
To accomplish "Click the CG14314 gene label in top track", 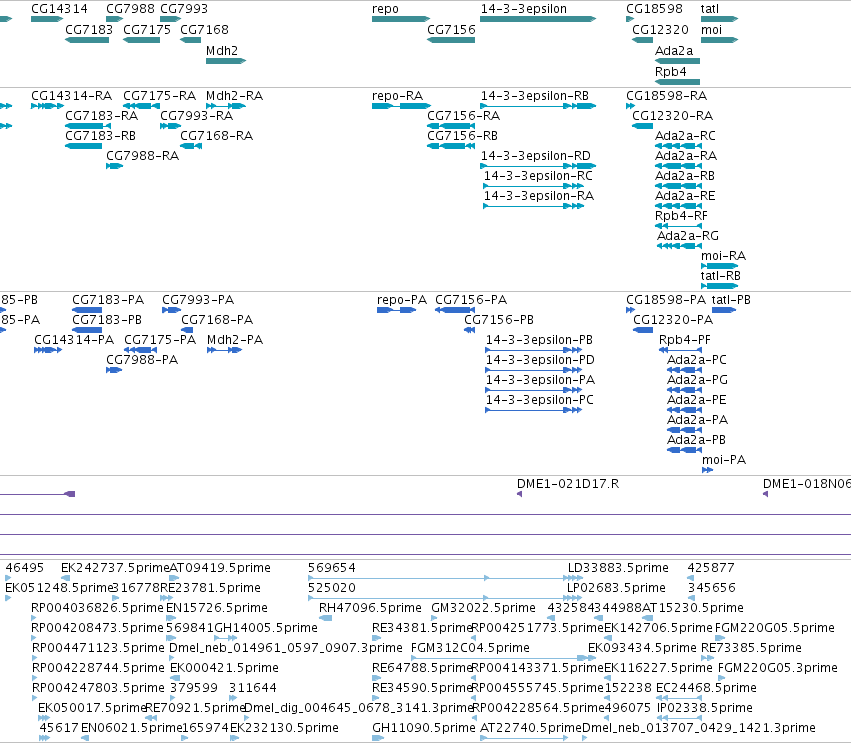I will click(x=59, y=9).
